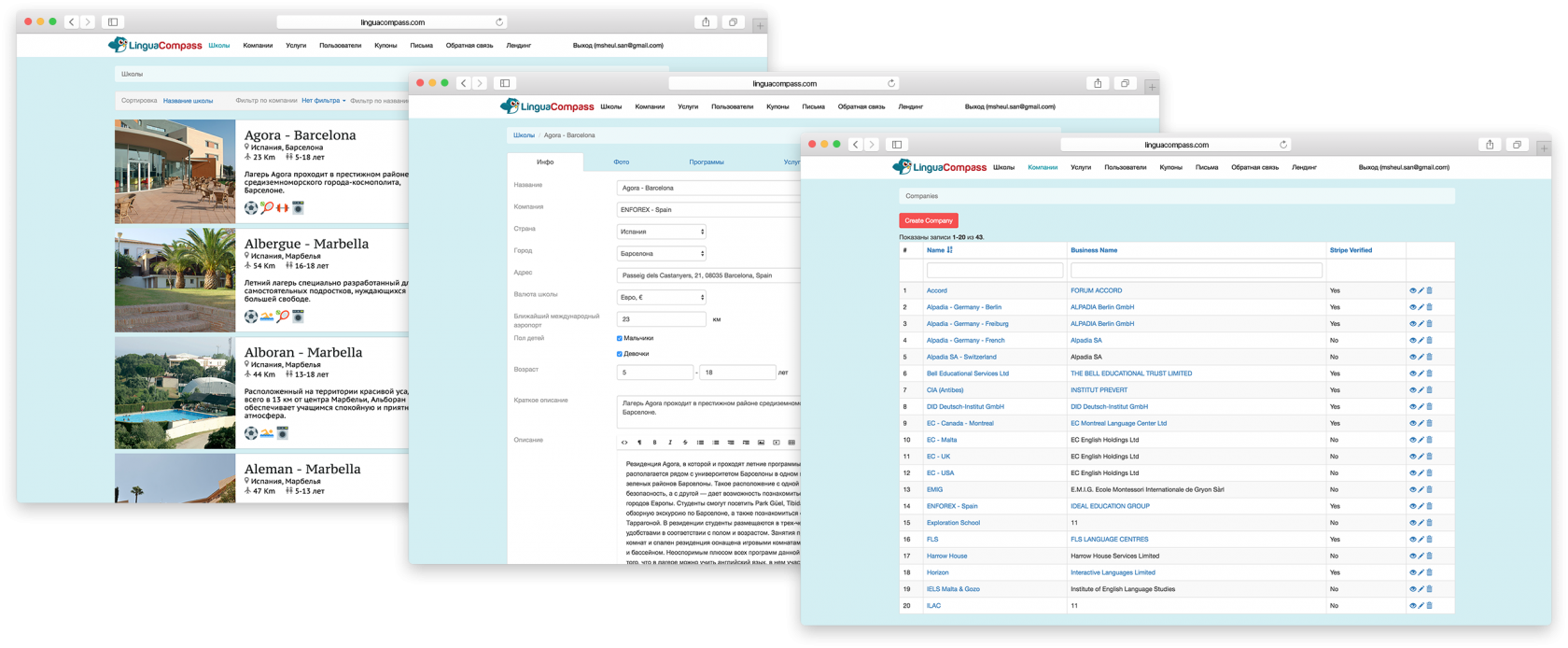Open Лендинг menu in Companies window
The height and width of the screenshot is (648, 1568).
pyautogui.click(x=1304, y=168)
